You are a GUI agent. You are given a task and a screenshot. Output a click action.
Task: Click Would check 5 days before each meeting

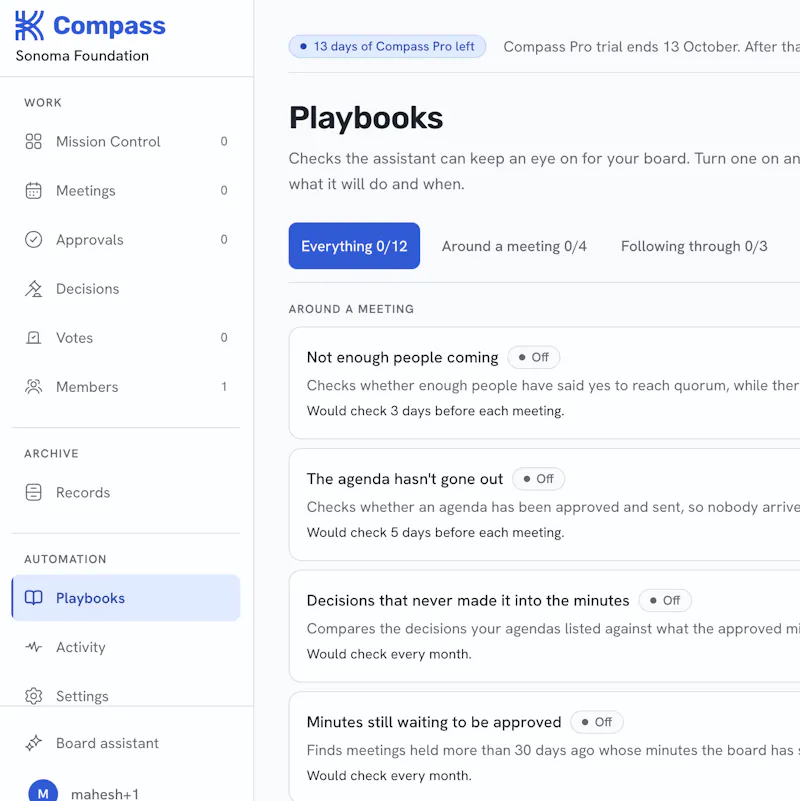pyautogui.click(x=435, y=532)
